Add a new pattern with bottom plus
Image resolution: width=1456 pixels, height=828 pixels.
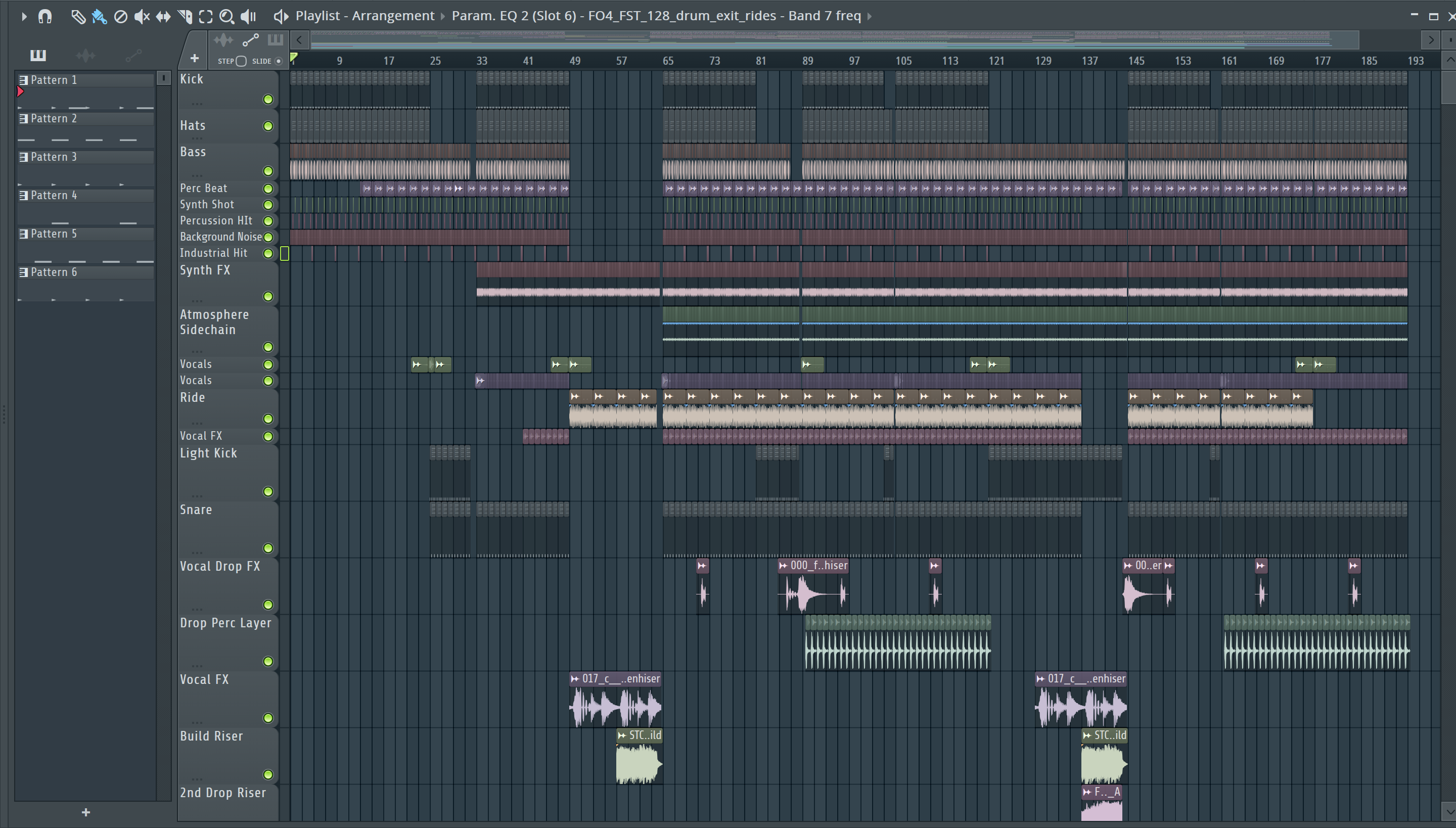point(86,812)
